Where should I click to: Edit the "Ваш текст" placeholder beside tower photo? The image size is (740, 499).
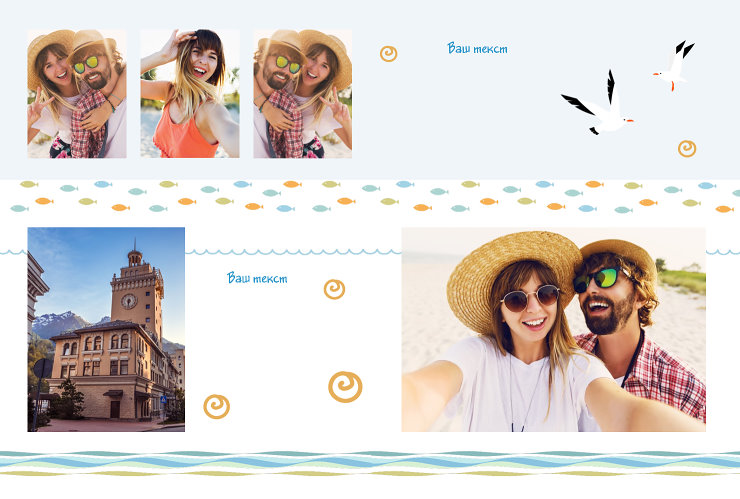point(257,278)
